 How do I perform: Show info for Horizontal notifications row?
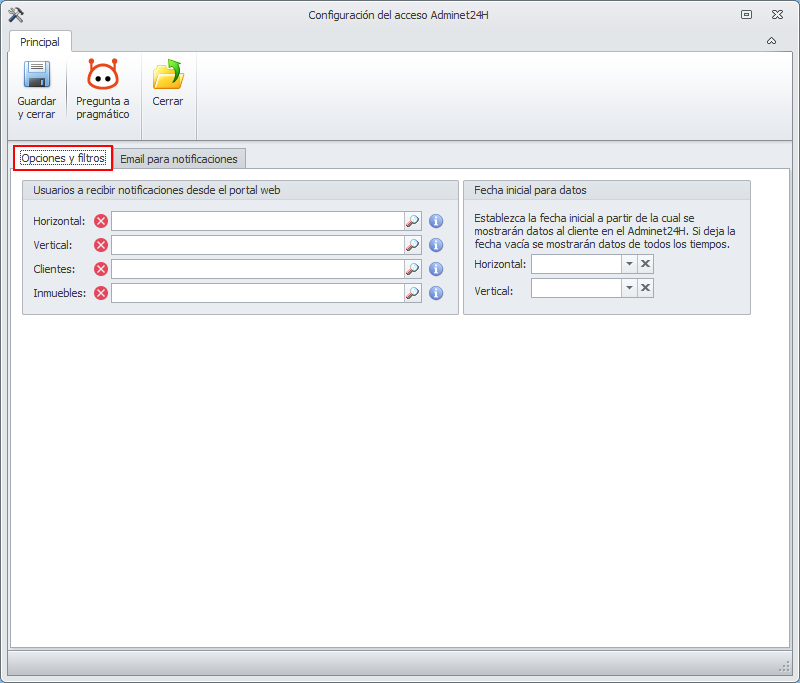click(x=436, y=221)
